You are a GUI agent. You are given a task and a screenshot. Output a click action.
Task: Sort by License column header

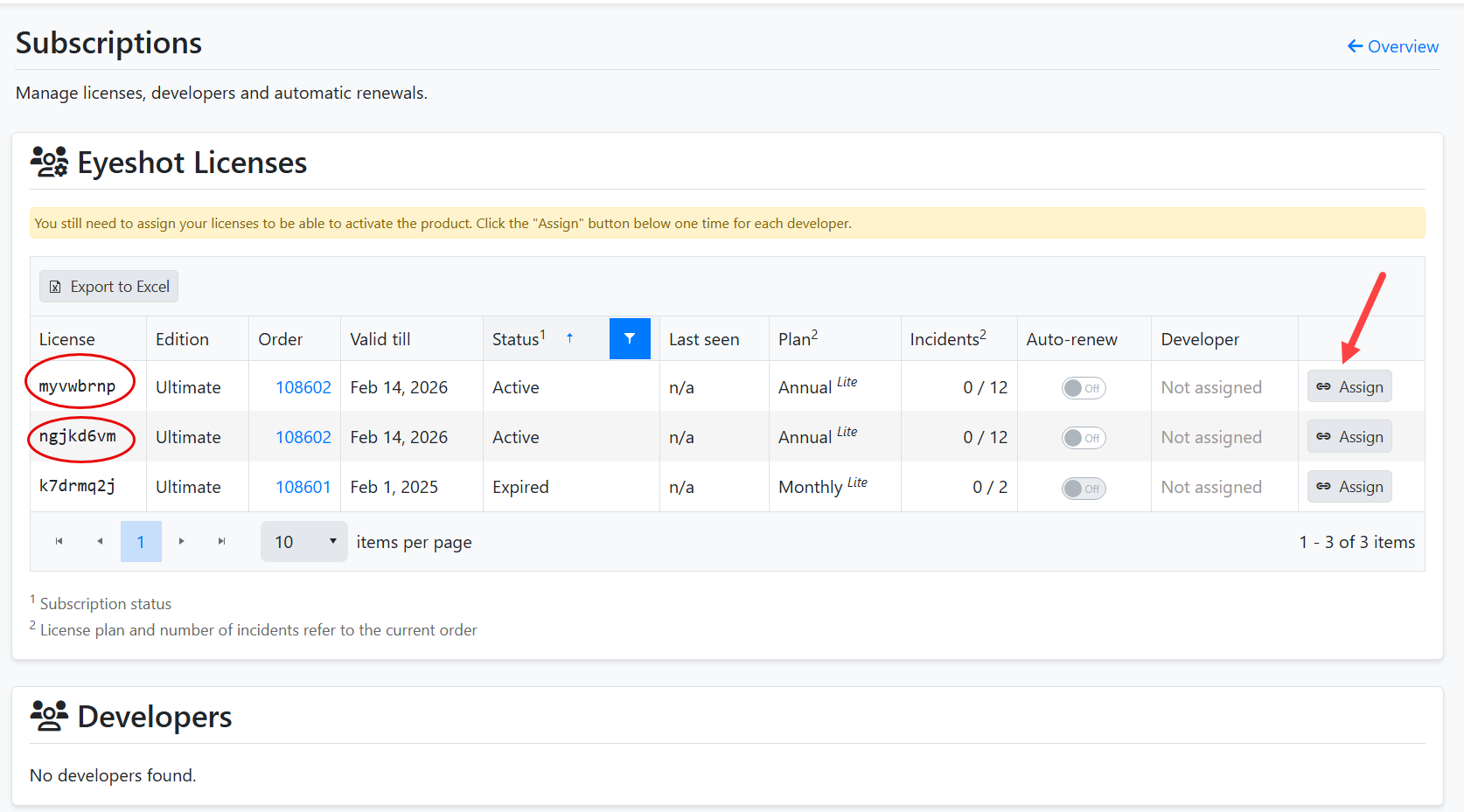pos(67,339)
